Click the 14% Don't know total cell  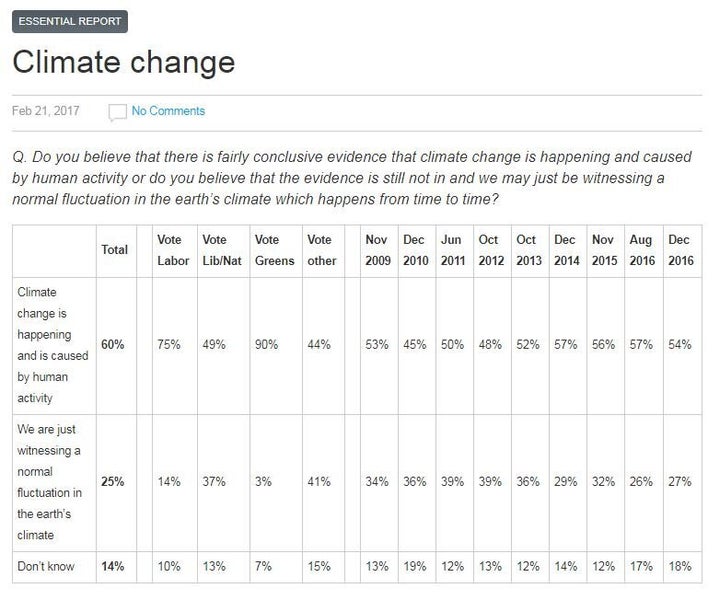click(113, 566)
